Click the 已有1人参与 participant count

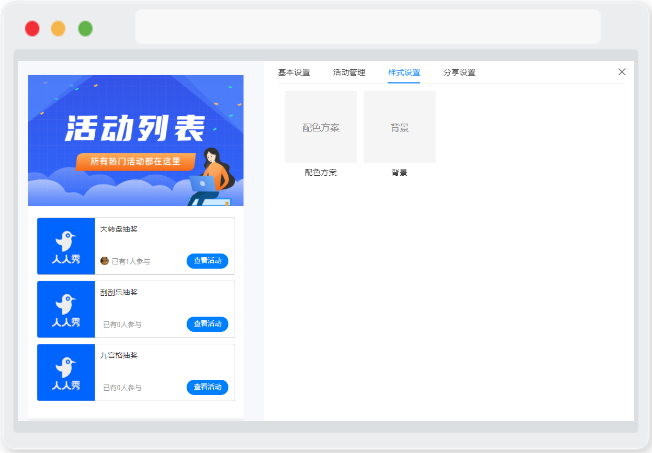pos(131,261)
